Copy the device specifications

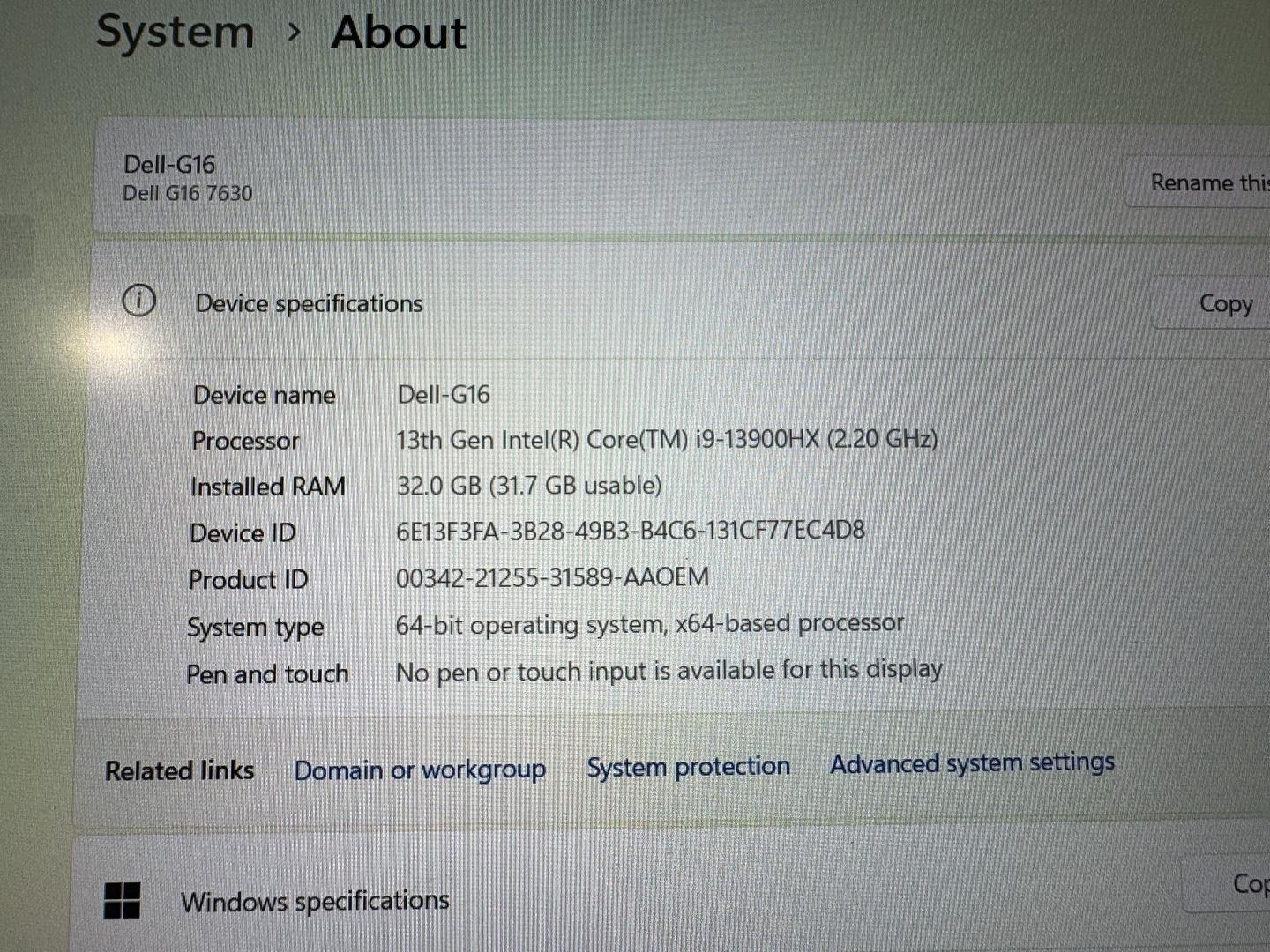1225,303
